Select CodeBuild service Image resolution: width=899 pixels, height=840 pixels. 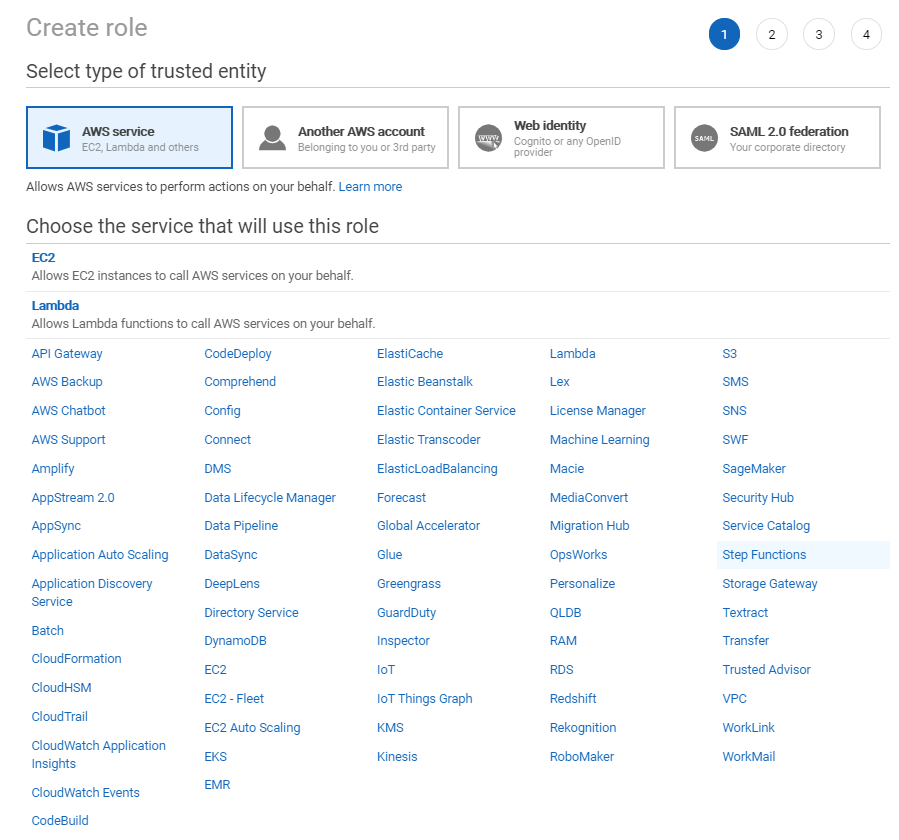60,821
